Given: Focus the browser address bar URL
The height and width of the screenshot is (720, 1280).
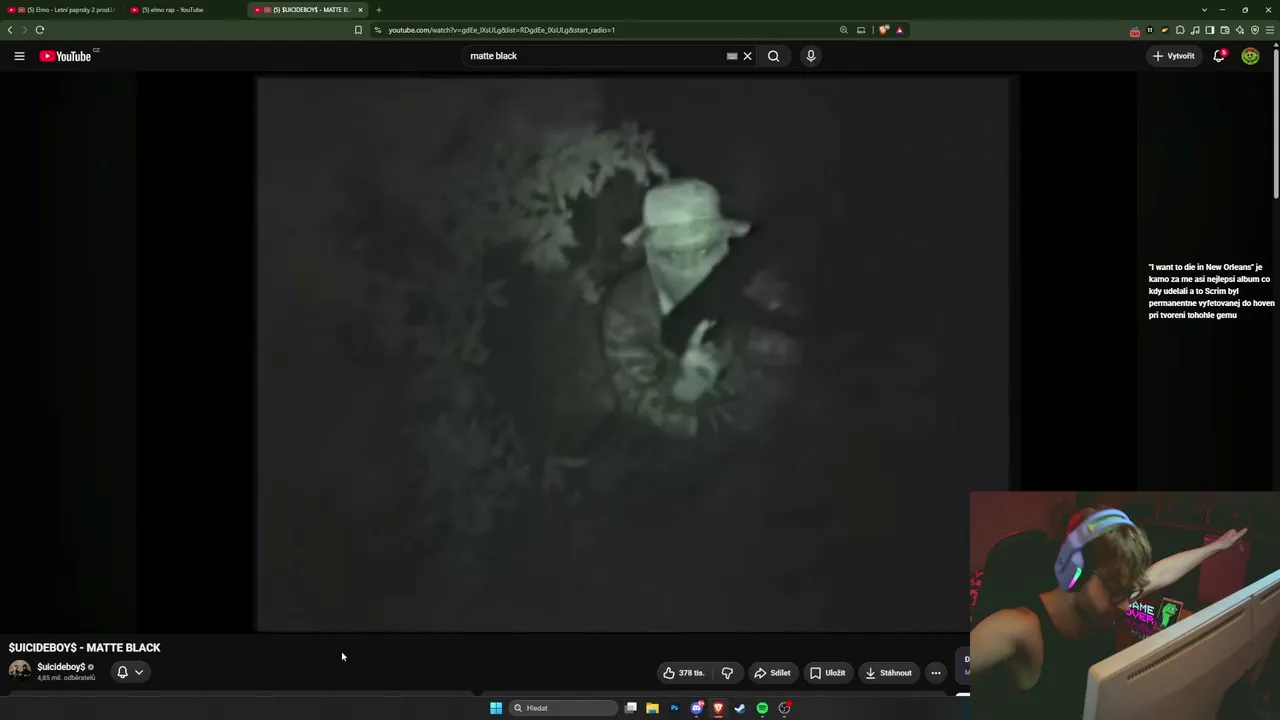Looking at the screenshot, I should tap(502, 30).
